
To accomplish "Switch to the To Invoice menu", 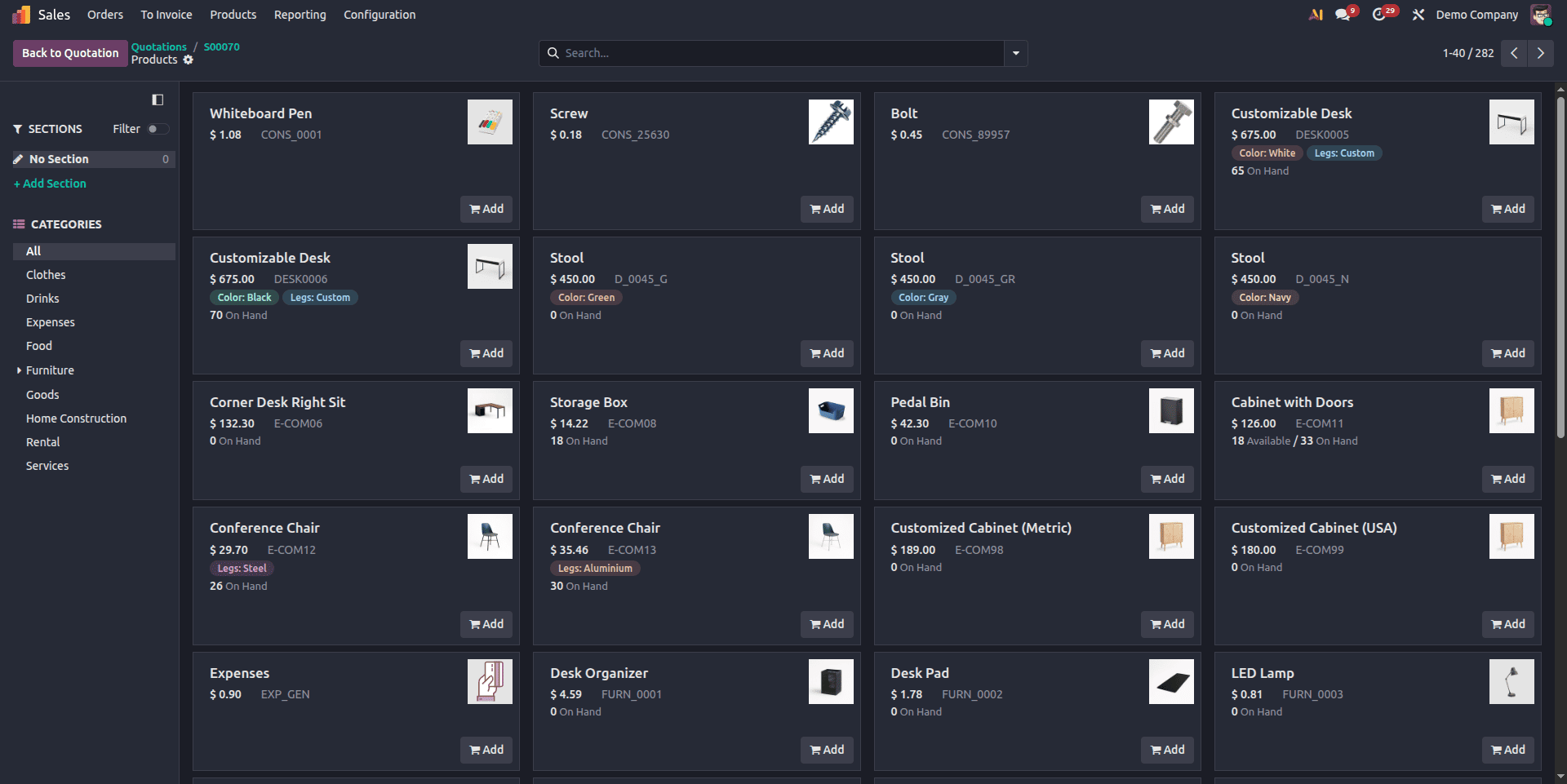I will (166, 14).
